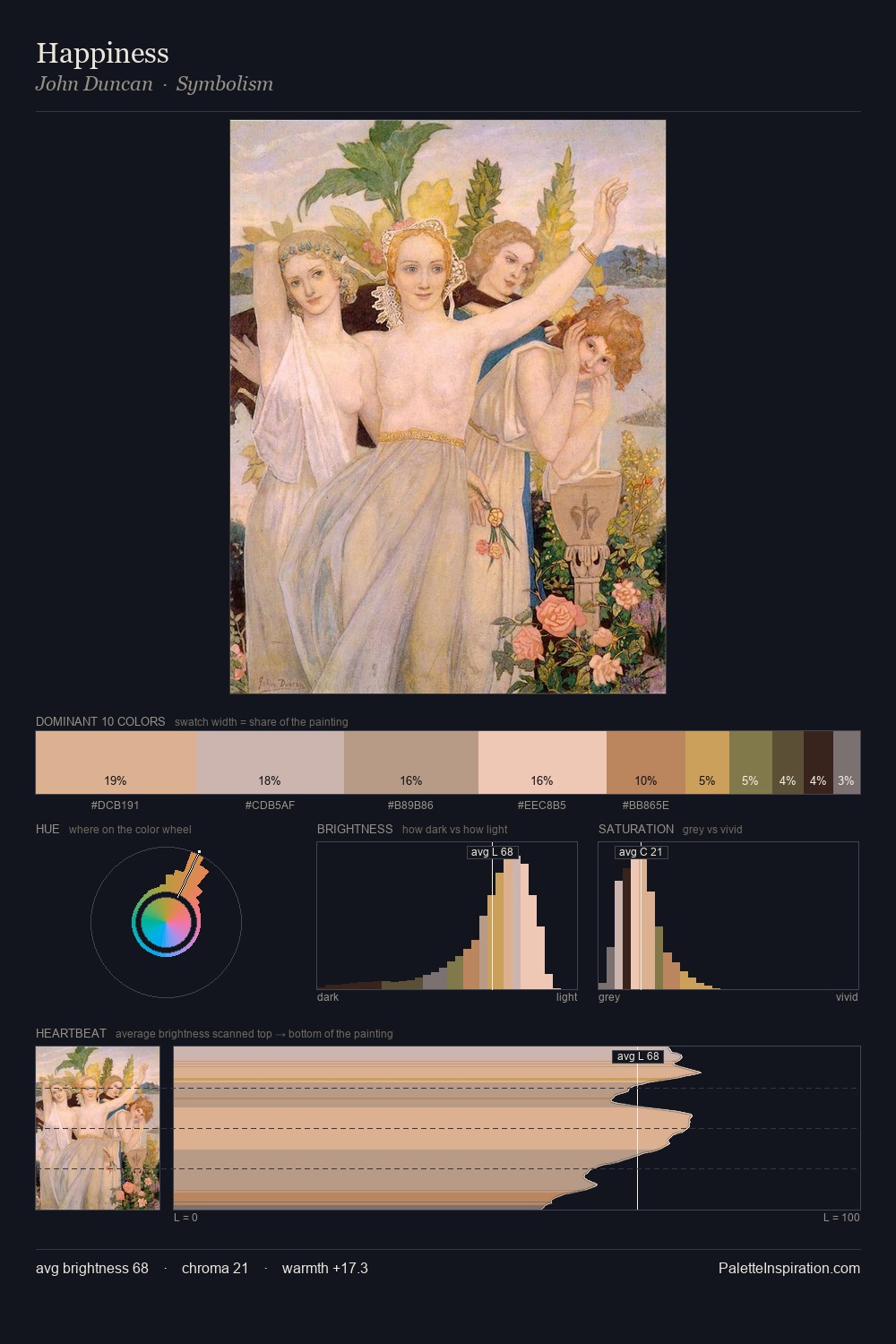896x1344 pixels.
Task: Click avg L 68 label in Heartbeat chart
Action: click(638, 1056)
